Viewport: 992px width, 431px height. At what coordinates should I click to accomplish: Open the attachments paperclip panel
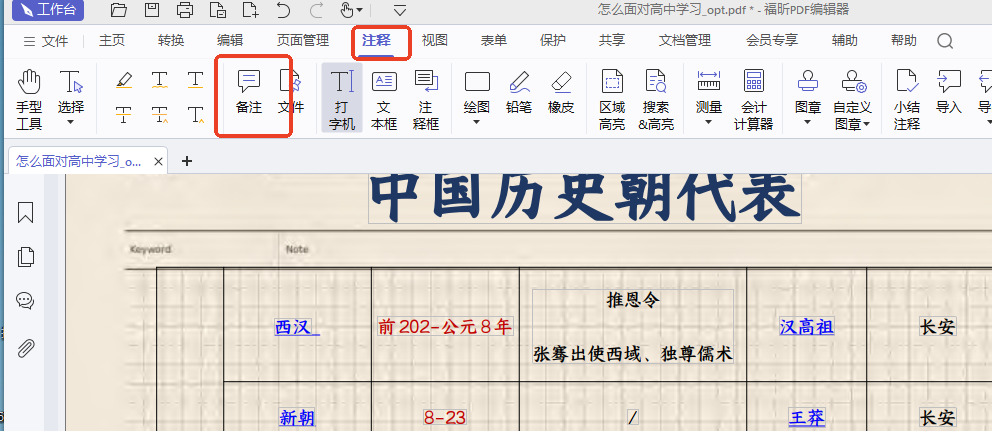[25, 348]
